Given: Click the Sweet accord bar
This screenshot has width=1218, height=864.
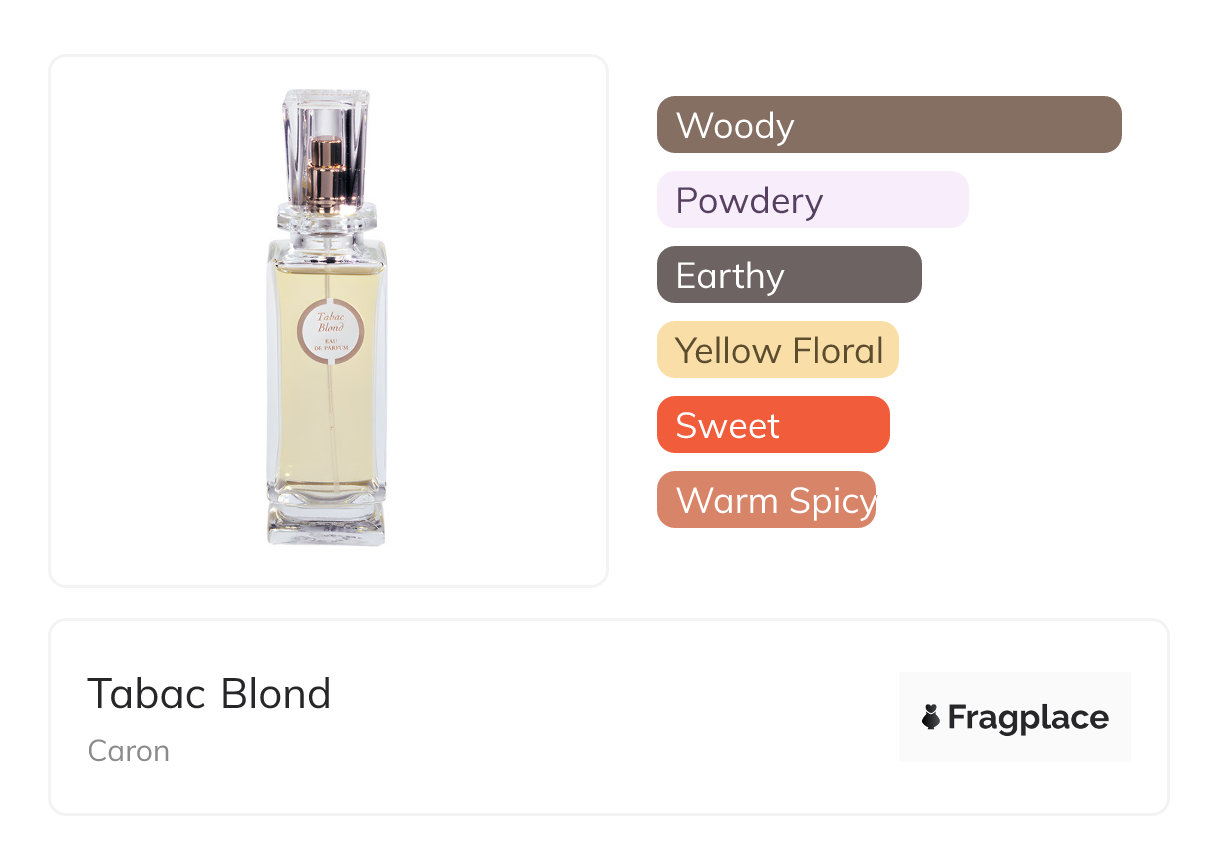Looking at the screenshot, I should (x=773, y=425).
